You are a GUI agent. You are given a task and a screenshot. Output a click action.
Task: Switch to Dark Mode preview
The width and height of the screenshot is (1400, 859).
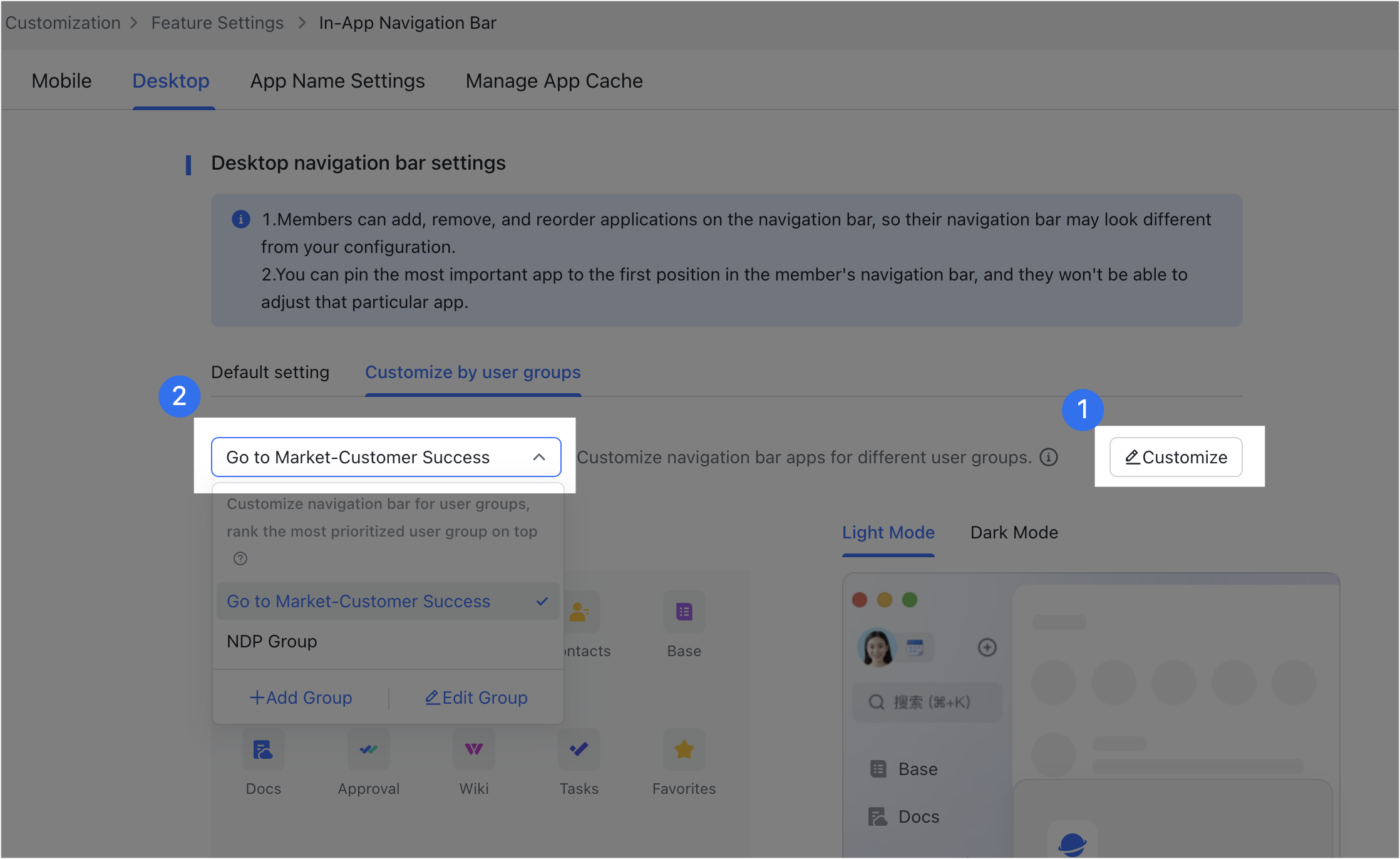click(1013, 532)
